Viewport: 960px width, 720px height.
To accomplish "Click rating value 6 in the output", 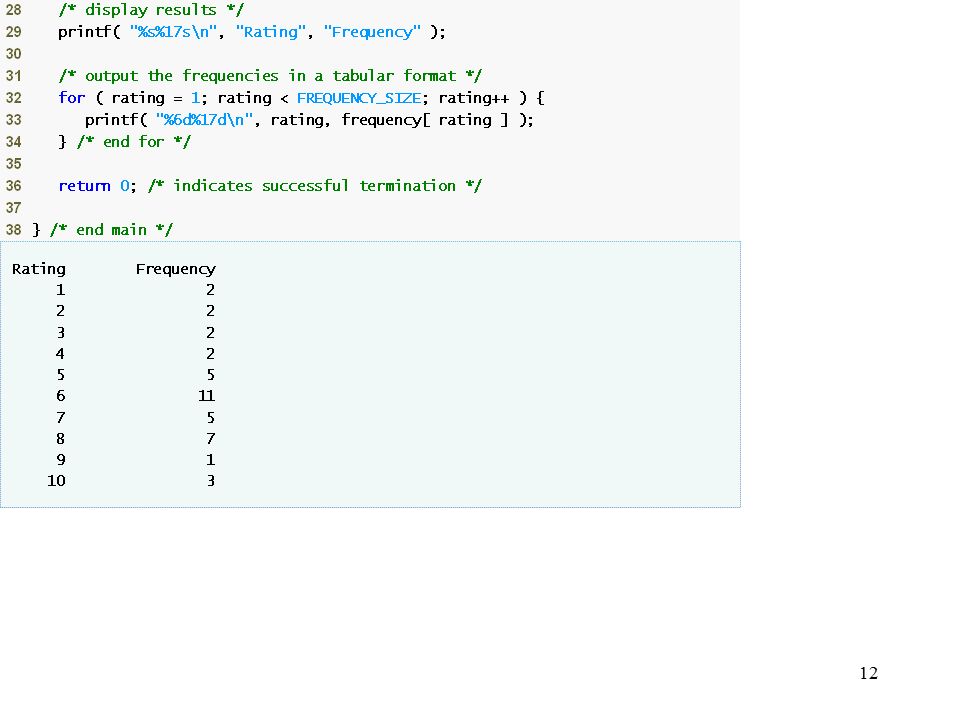I will [61, 396].
